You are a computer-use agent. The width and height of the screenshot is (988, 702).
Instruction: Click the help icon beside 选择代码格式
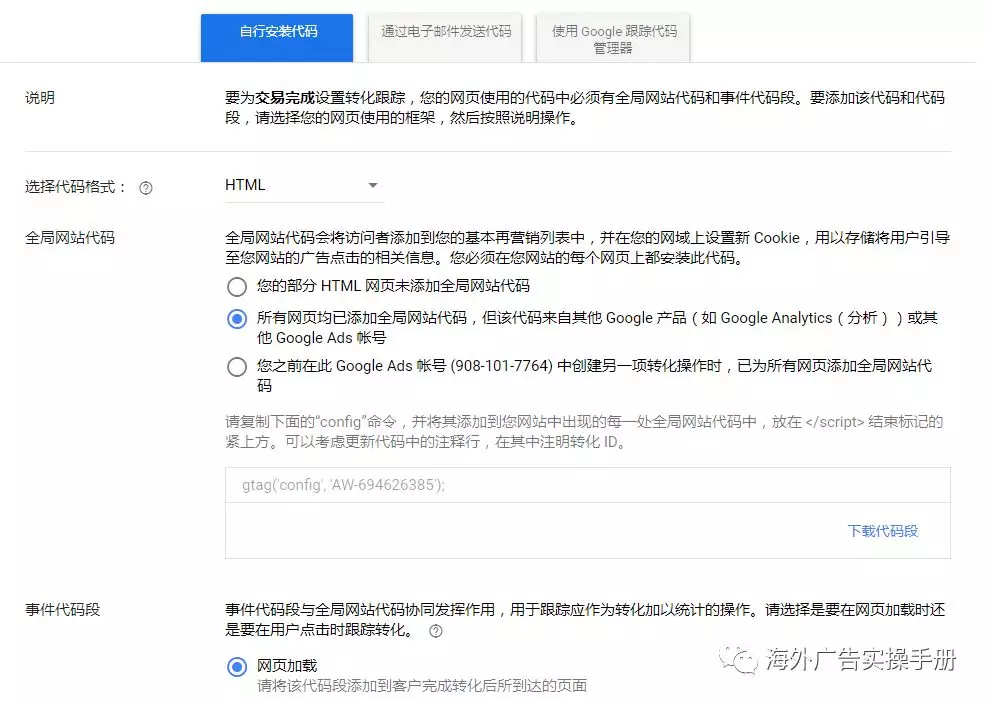click(x=146, y=187)
